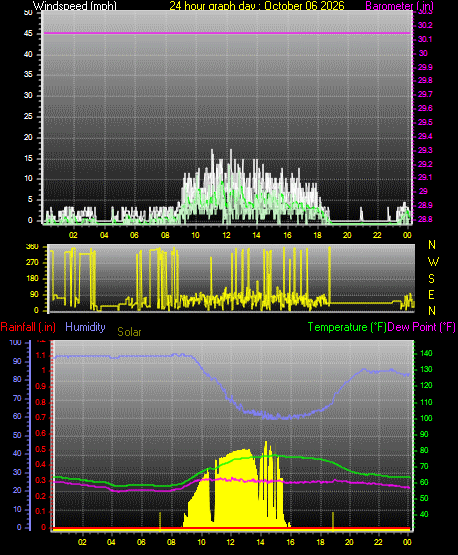The image size is (458, 555).
Task: Click the 1.1 rainfall axis value
Action: click(41, 355)
